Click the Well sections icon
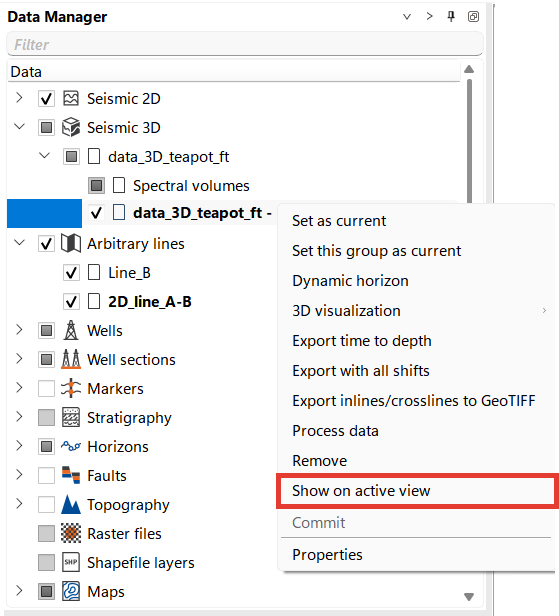Screen dimensions: 559x616 pos(71,359)
